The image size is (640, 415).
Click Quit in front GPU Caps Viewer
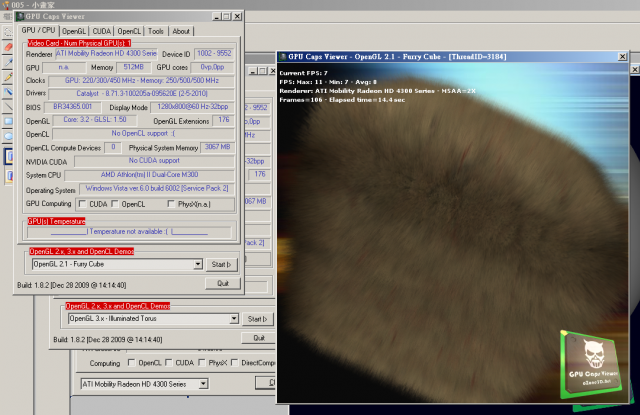[223, 283]
